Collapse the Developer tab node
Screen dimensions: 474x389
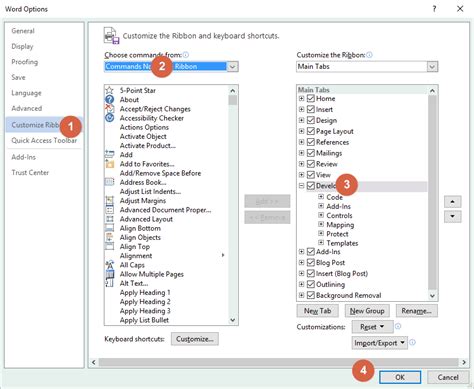pyautogui.click(x=301, y=186)
